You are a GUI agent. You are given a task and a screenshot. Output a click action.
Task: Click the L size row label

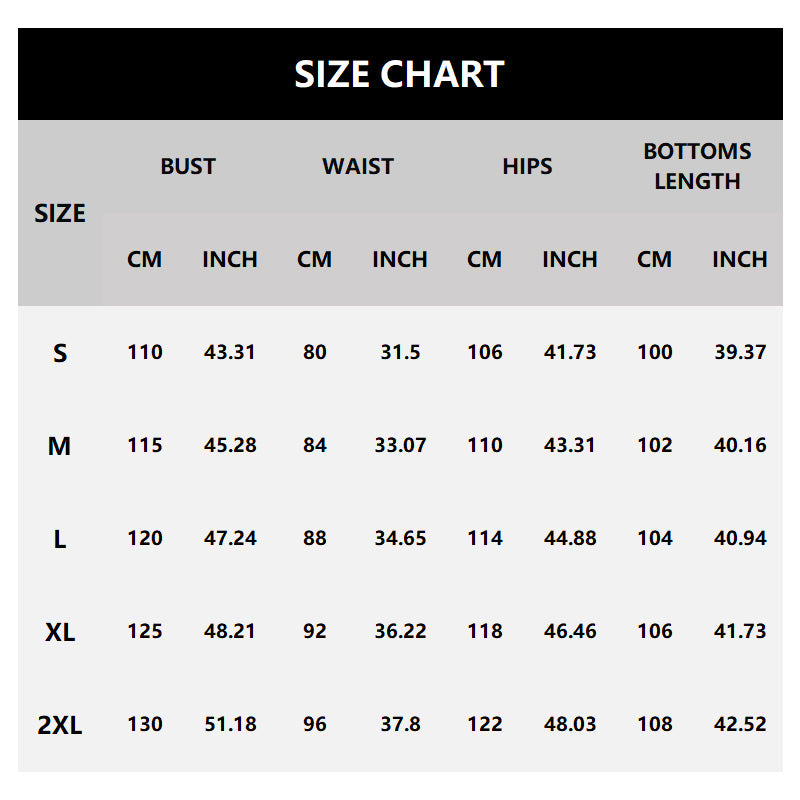point(60,539)
